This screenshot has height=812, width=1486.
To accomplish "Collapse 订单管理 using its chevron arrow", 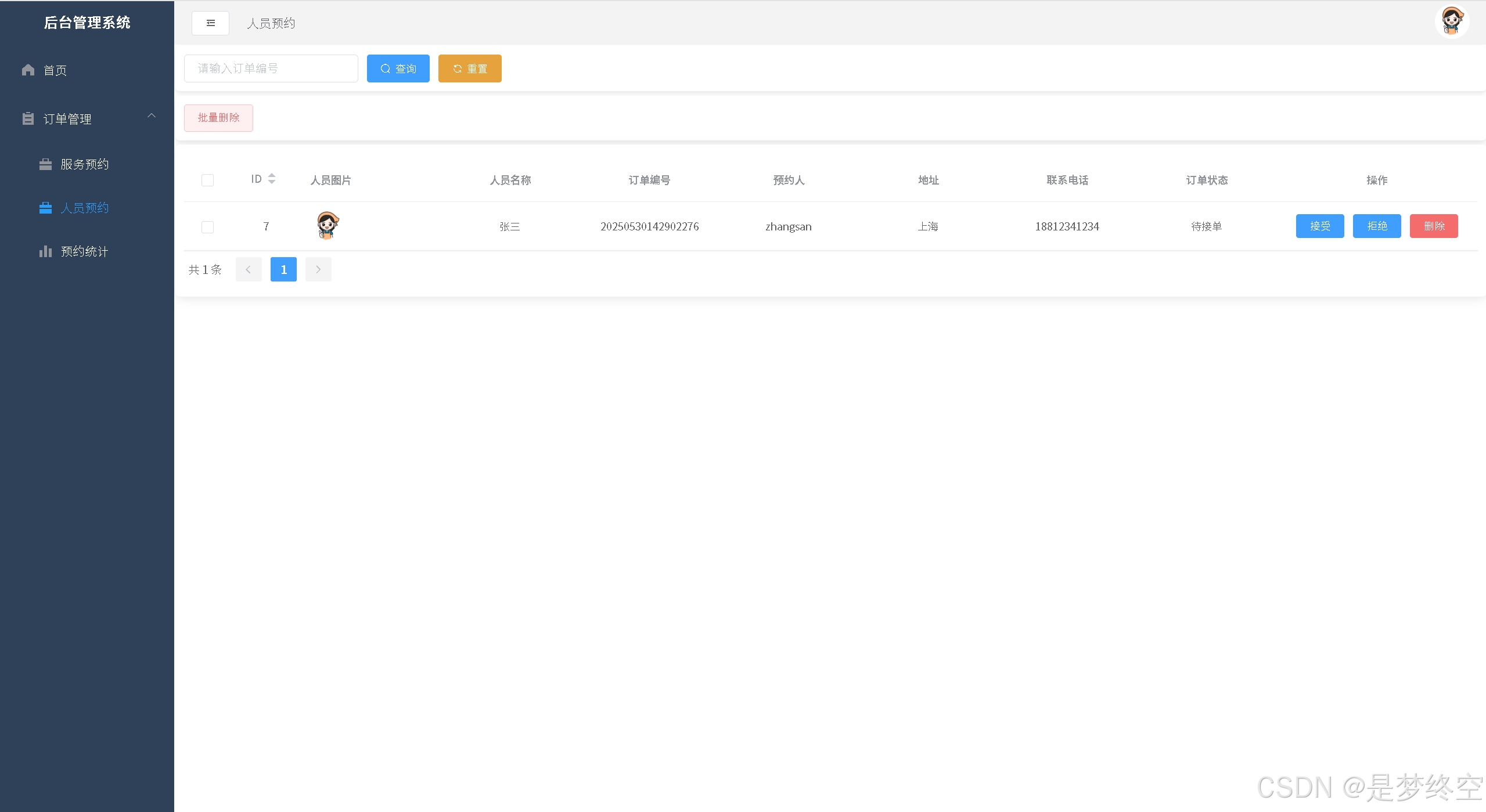I will tap(152, 116).
